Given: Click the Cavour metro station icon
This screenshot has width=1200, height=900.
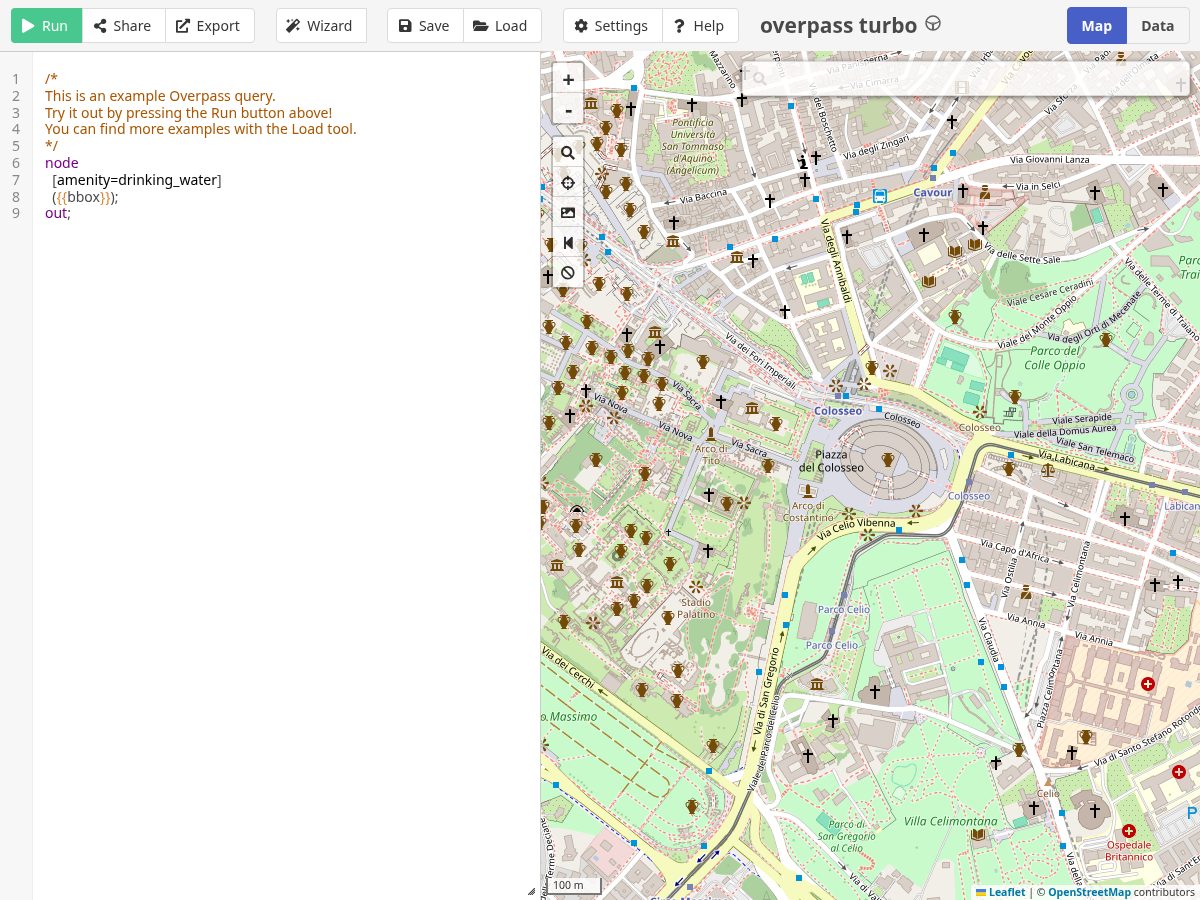Looking at the screenshot, I should pyautogui.click(x=879, y=196).
